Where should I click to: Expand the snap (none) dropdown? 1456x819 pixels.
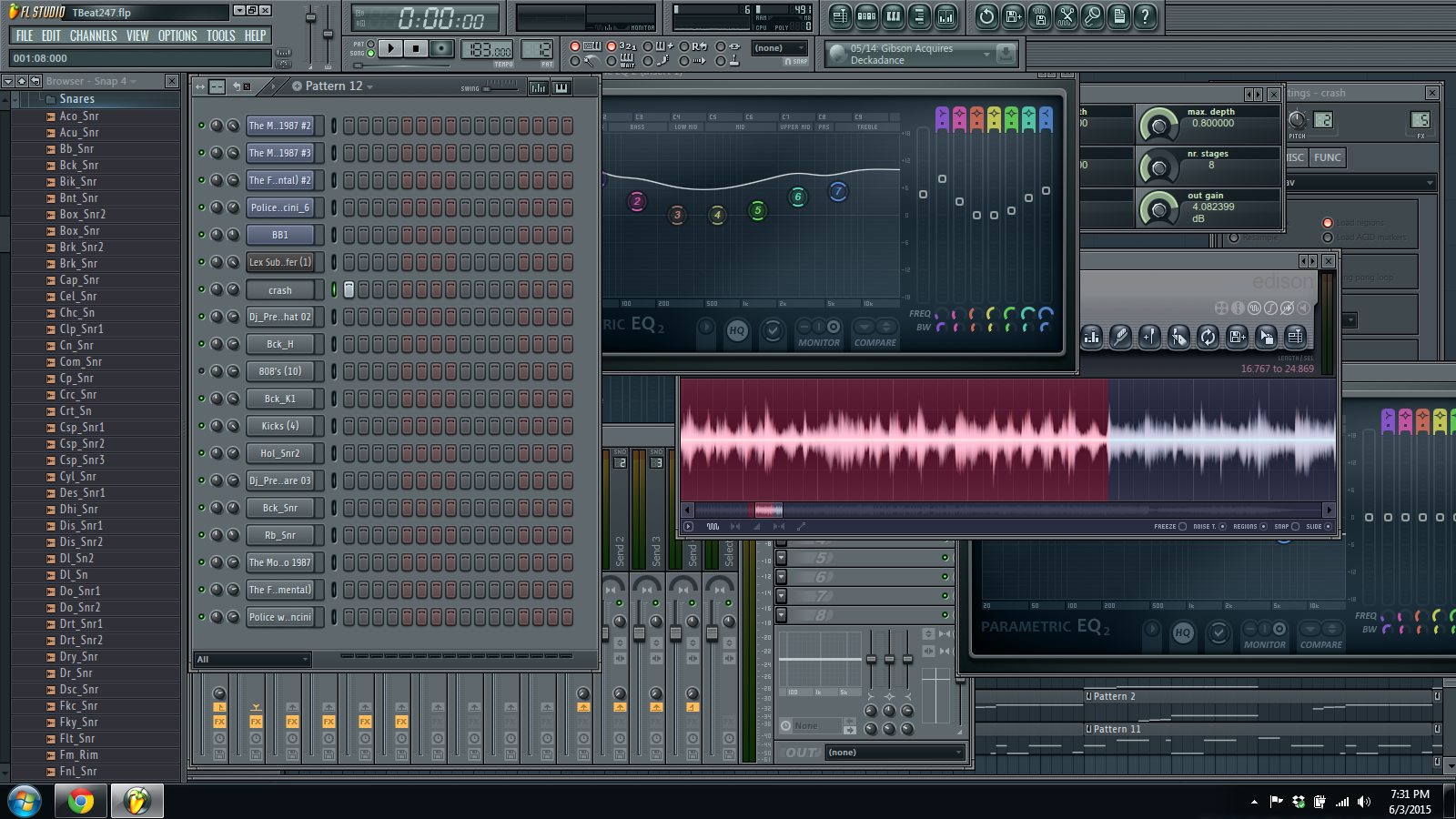point(780,48)
